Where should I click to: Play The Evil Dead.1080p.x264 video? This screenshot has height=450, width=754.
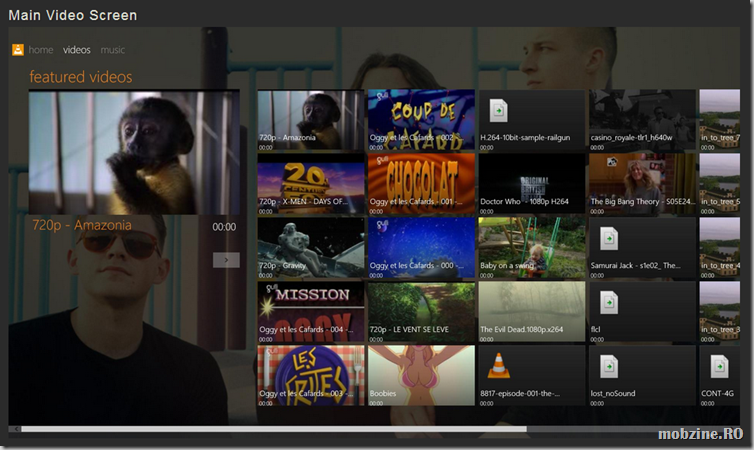pos(531,311)
